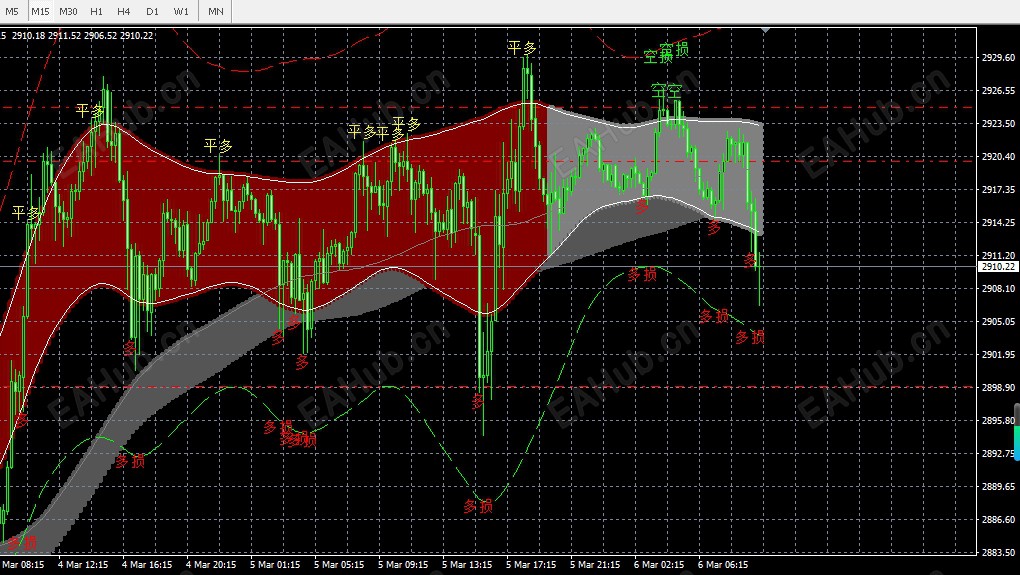Image resolution: width=1020 pixels, height=575 pixels.
Task: Click time axis label 6 Mar 06:15
Action: coord(723,565)
